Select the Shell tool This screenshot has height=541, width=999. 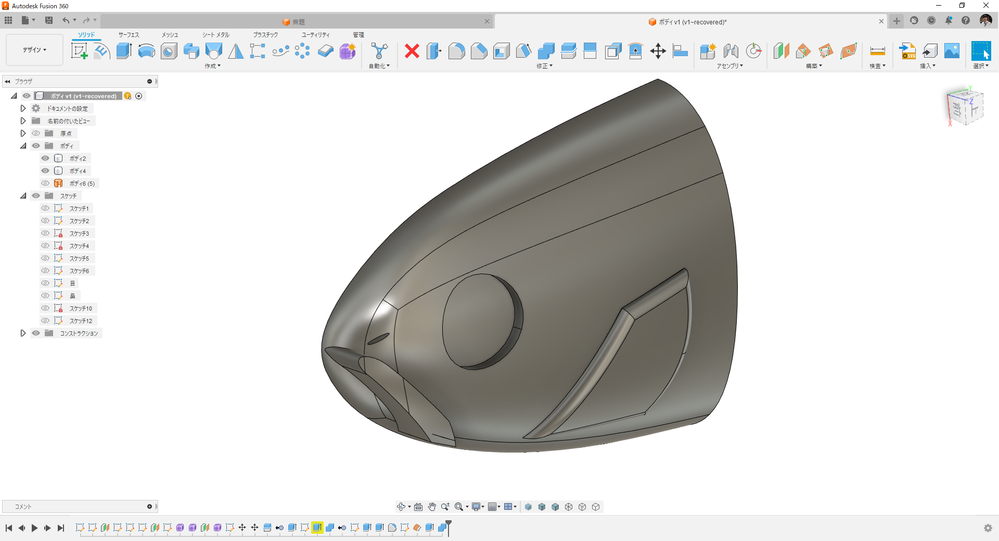501,51
